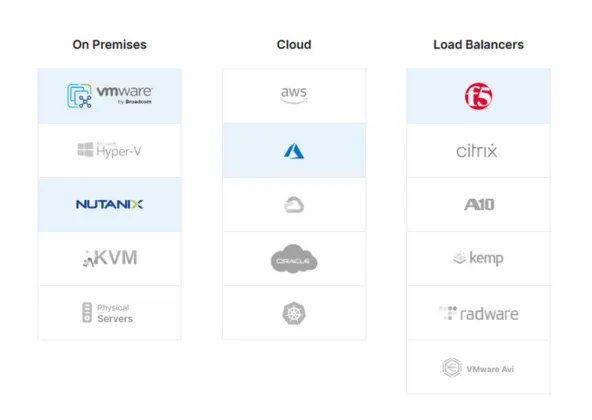
Task: Open the KVM logo tile
Action: pos(109,258)
